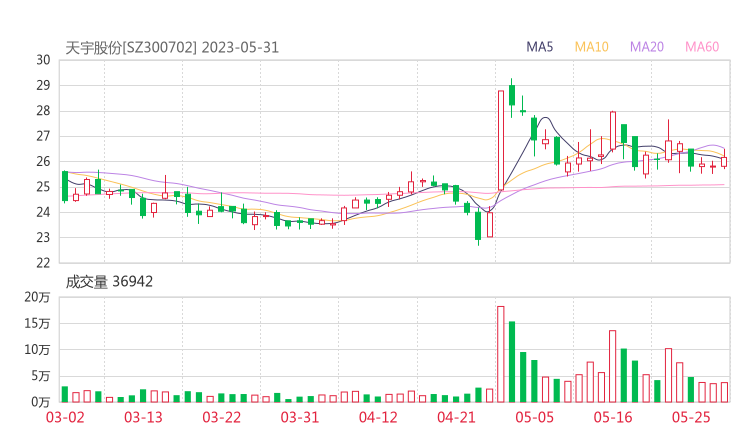Click the price axis value 23
The width and height of the screenshot is (740, 440).
[x=43, y=237]
